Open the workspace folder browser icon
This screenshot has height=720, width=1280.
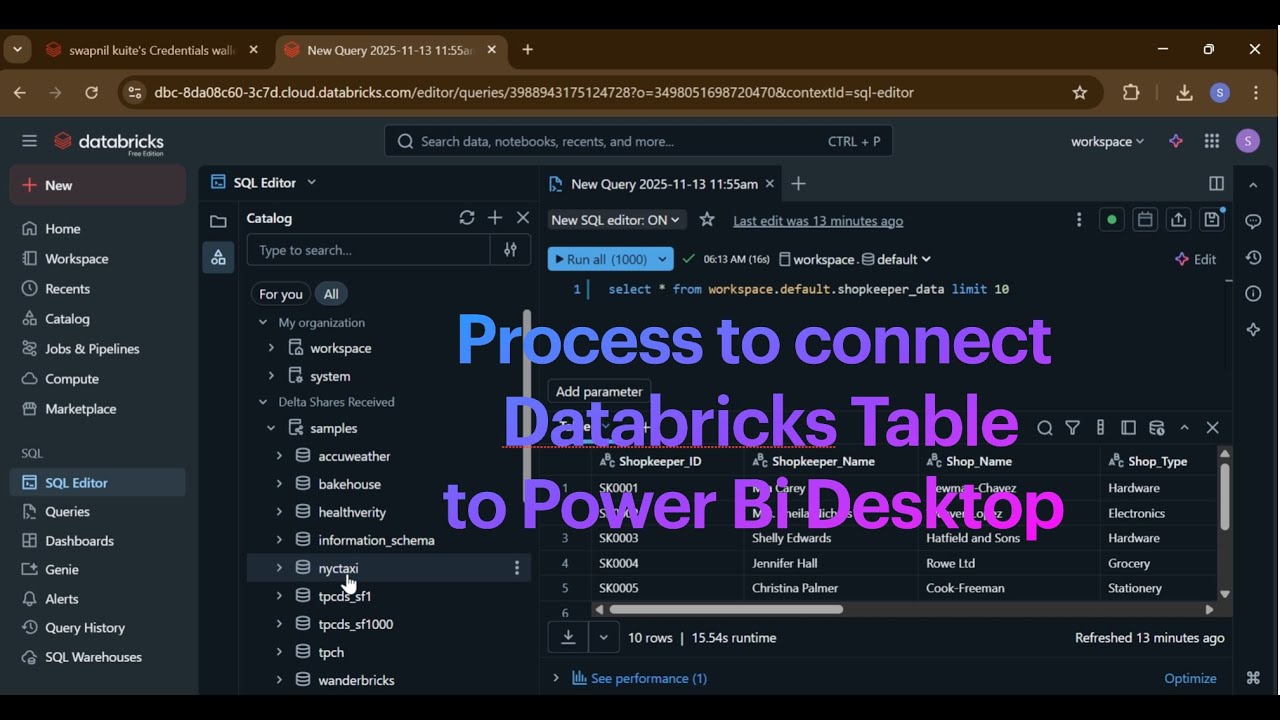point(218,221)
